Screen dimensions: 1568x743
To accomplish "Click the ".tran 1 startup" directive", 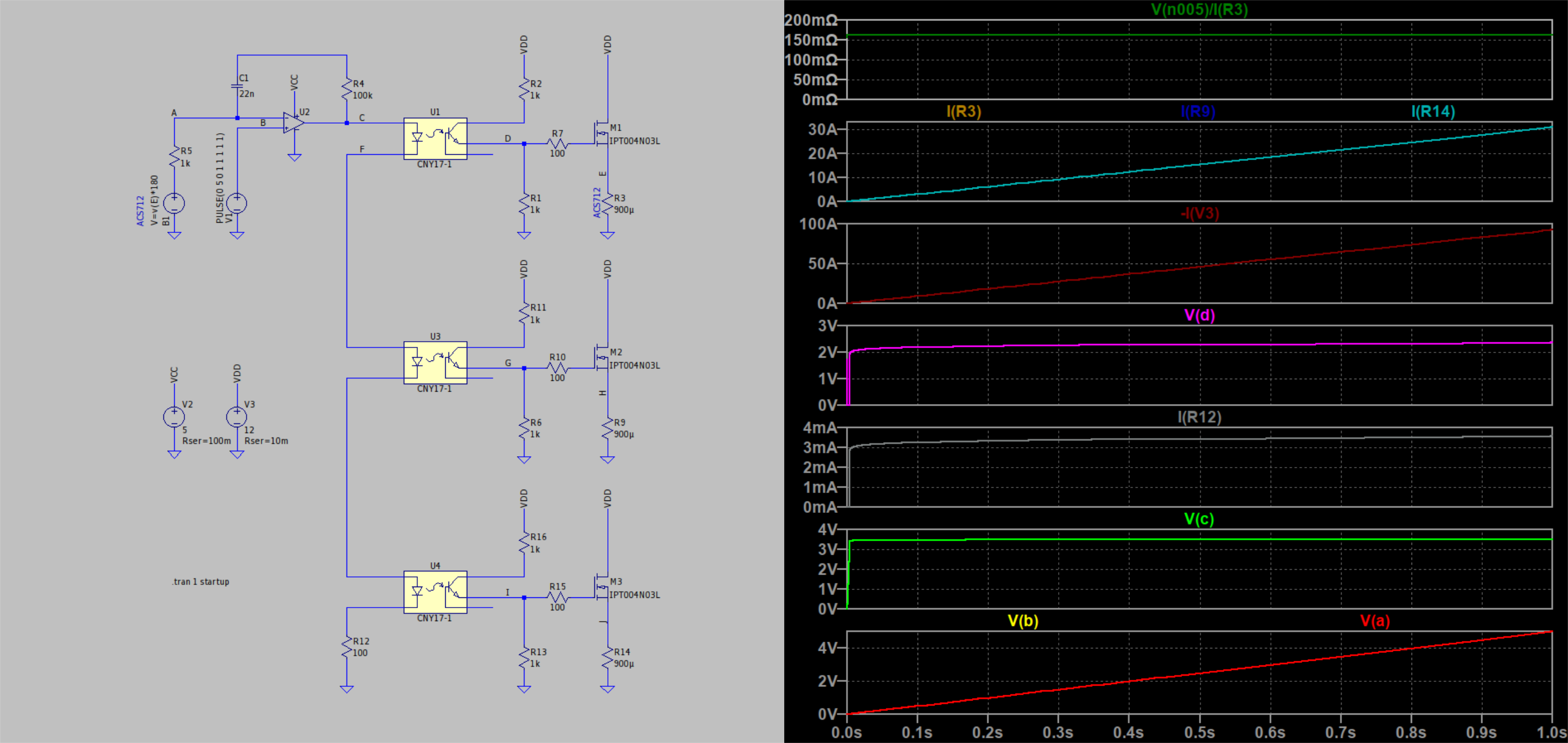I will click(200, 581).
